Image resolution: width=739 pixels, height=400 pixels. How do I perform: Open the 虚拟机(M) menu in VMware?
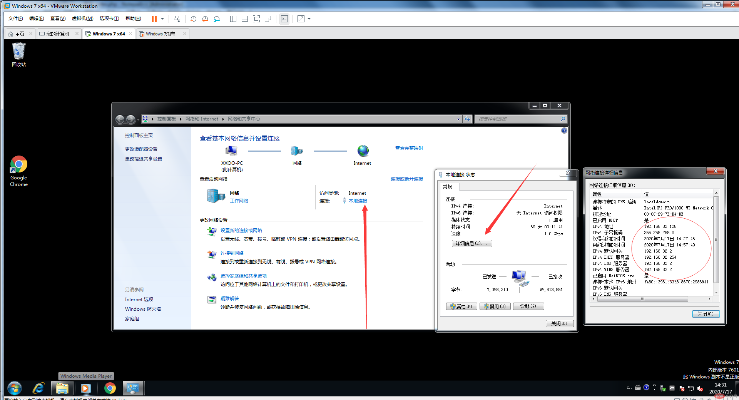[x=82, y=19]
